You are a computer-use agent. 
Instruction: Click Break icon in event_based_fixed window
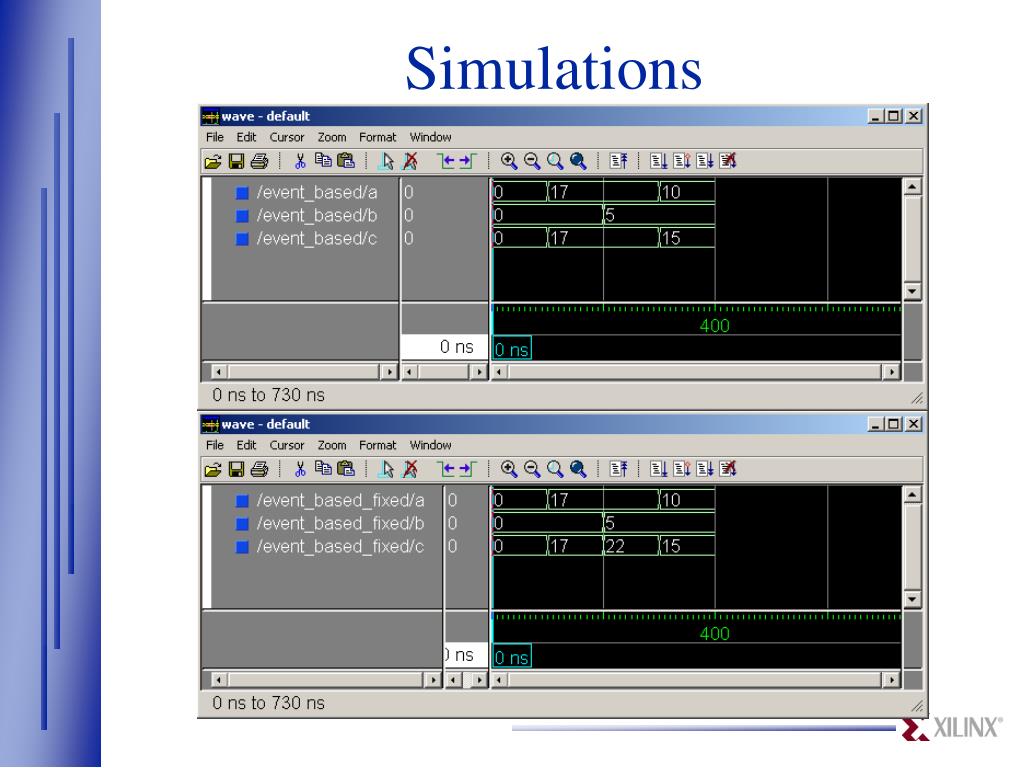coord(728,469)
